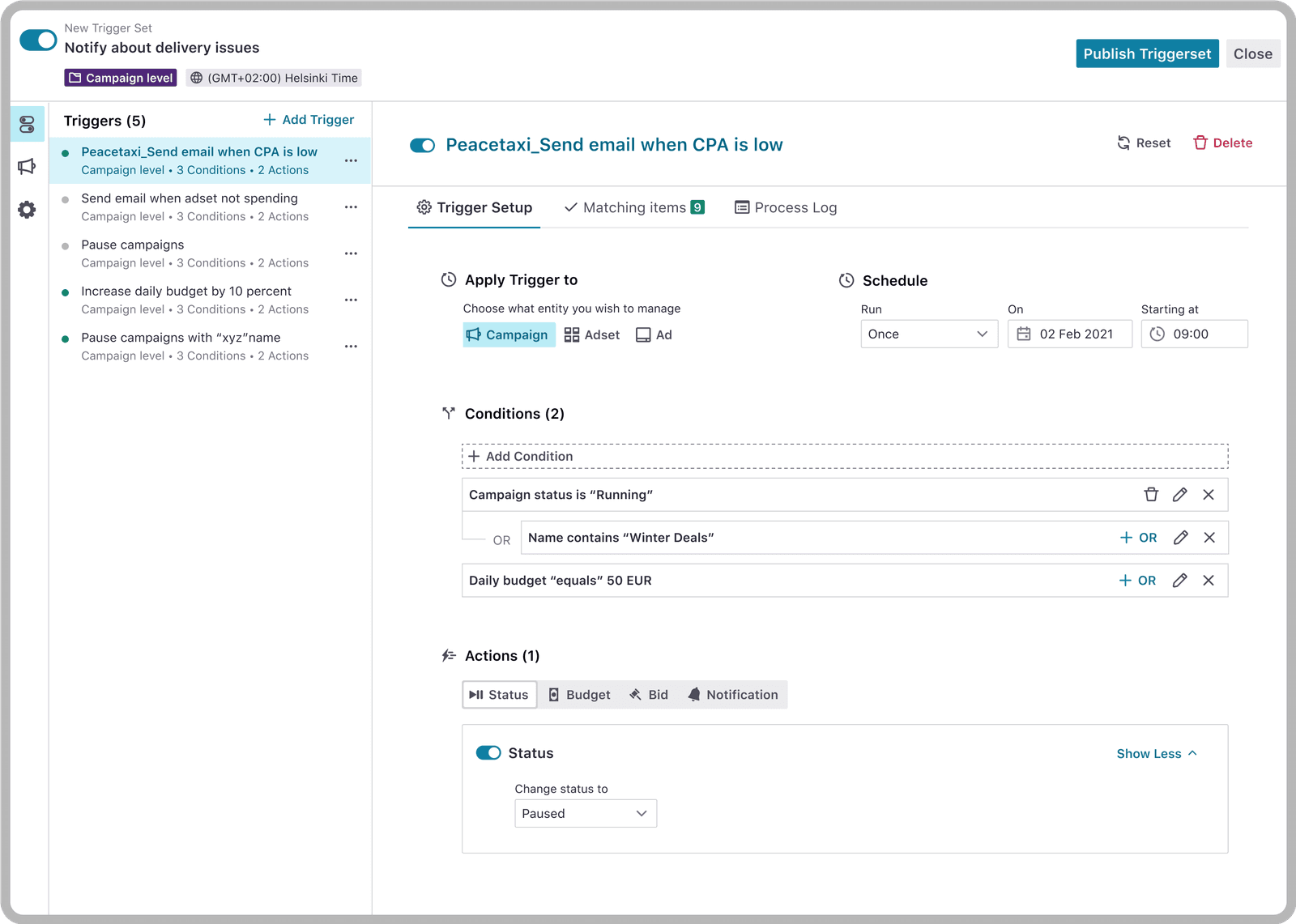
Task: Click Delete trigger button
Action: pos(1223,143)
